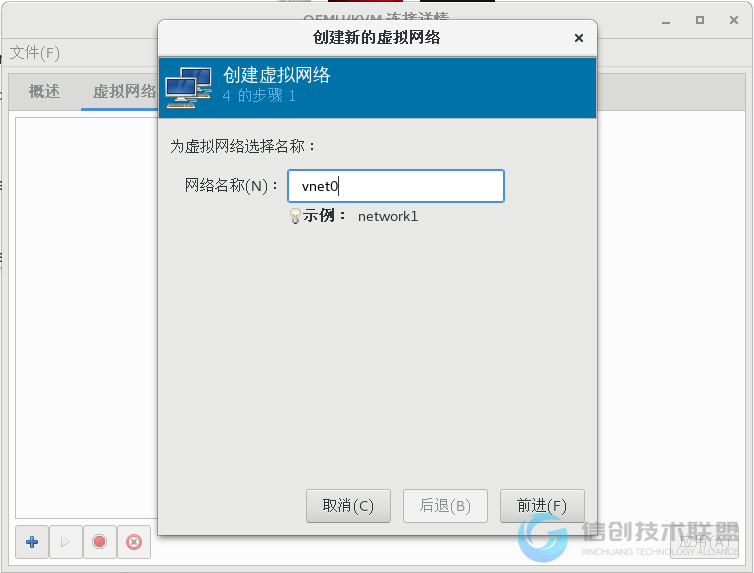
Task: Click the 前进(F) forward button
Action: pos(542,506)
